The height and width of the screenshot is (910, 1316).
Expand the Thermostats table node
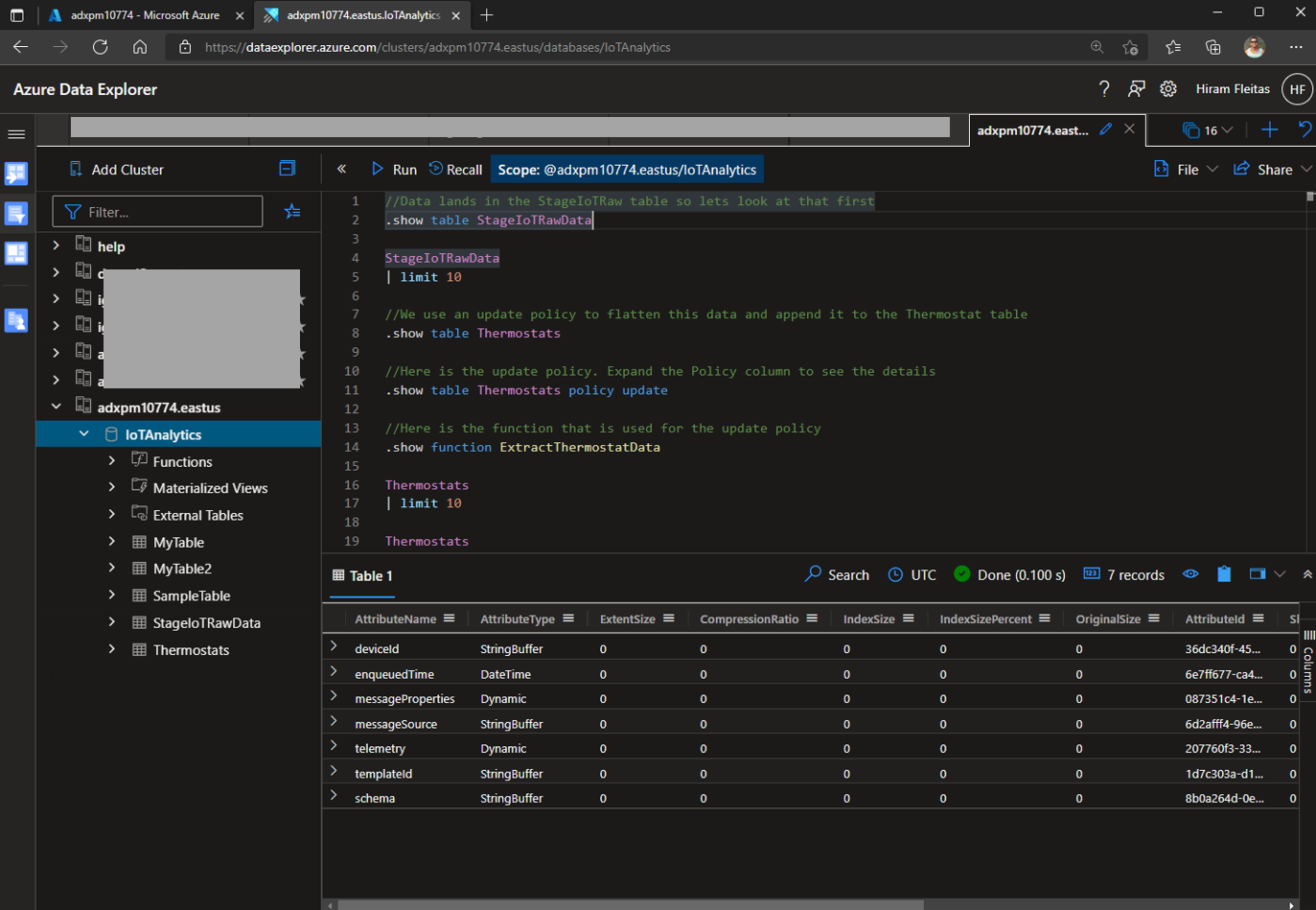tap(112, 649)
